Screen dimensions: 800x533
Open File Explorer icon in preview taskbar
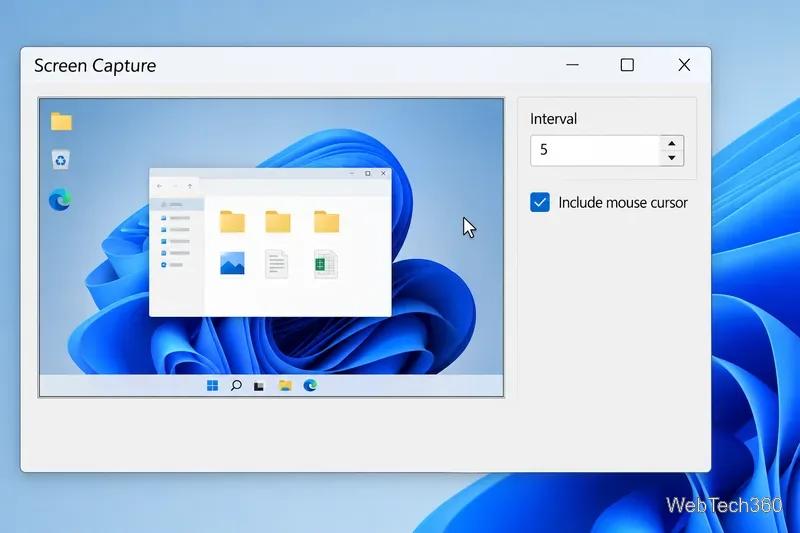pyautogui.click(x=285, y=386)
